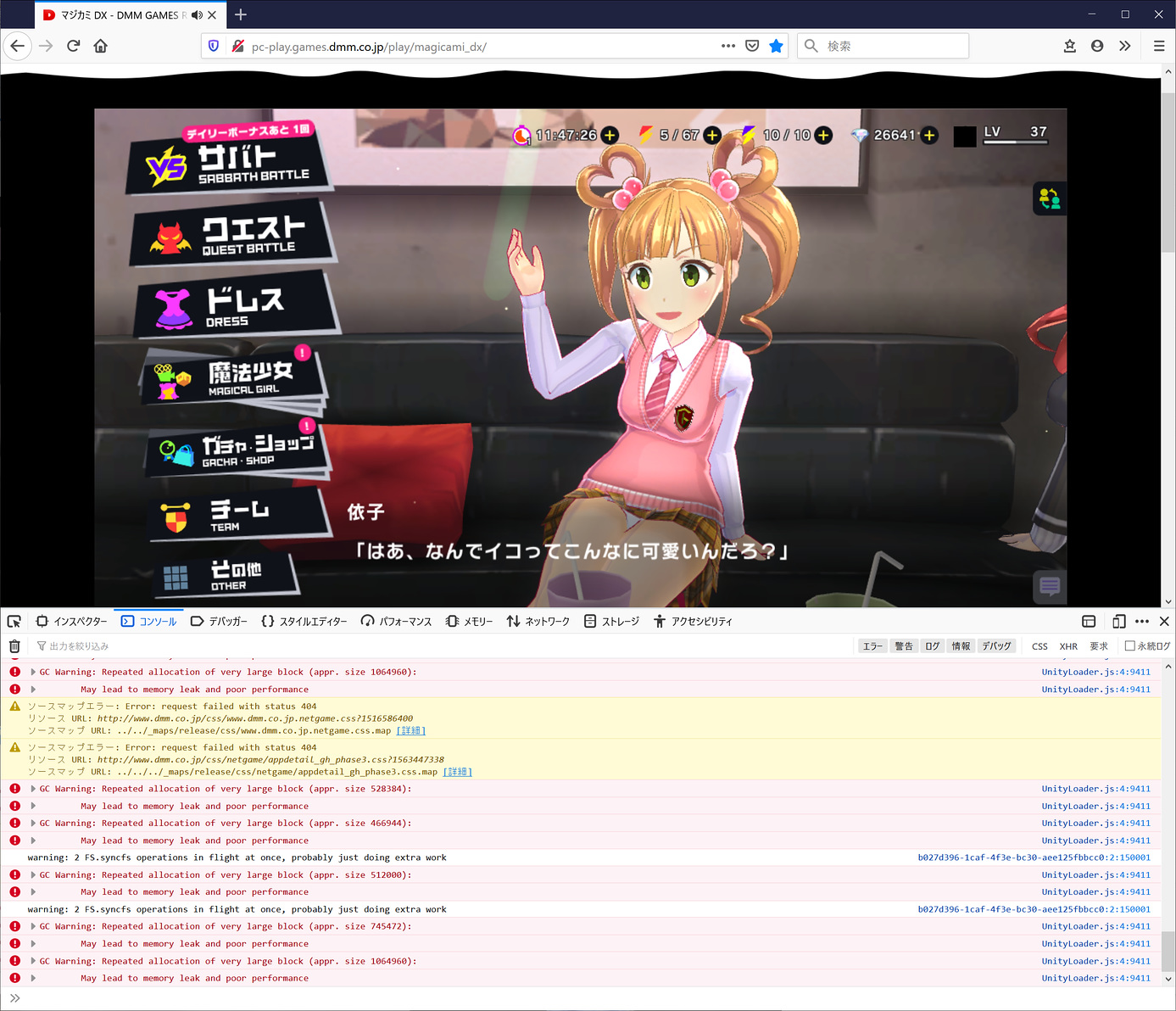Switch to the デバッガー tab
Screen dimensions: 1176x1011
pos(220,622)
